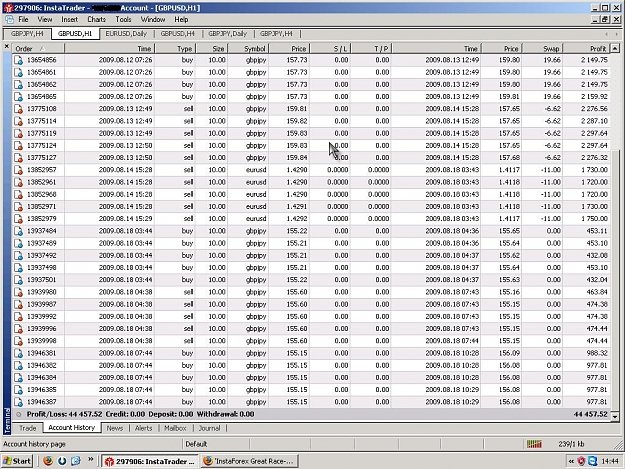Open the File menu

23,20
